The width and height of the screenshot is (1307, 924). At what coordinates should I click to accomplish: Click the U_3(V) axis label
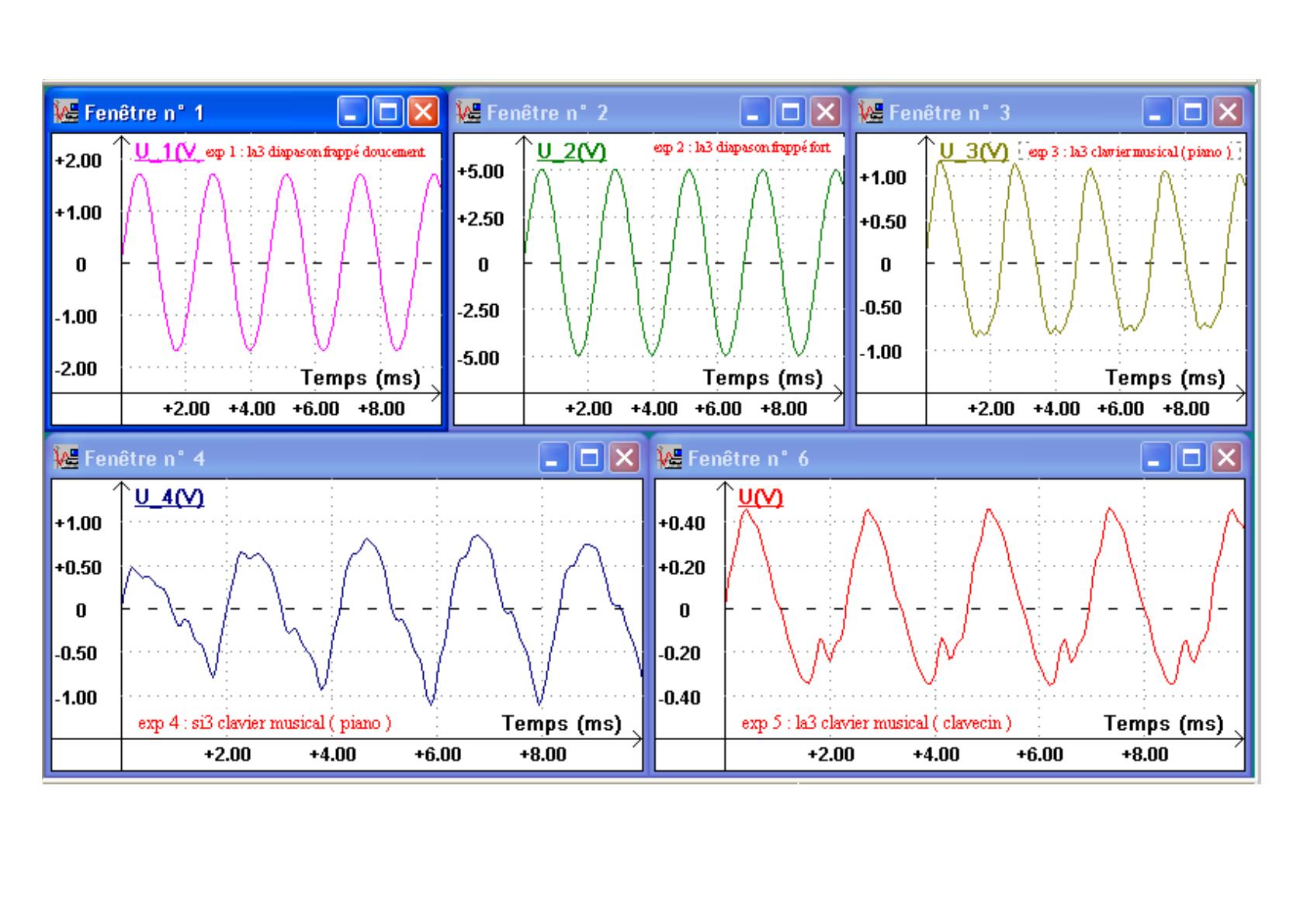(974, 151)
